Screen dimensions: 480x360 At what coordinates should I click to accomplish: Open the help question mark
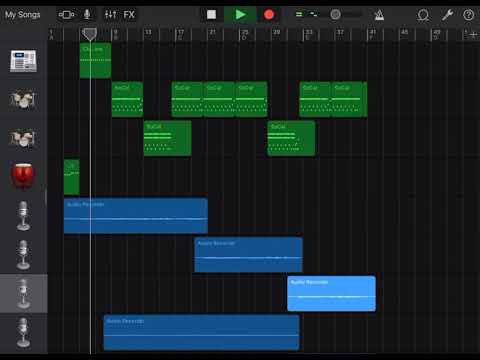point(469,15)
